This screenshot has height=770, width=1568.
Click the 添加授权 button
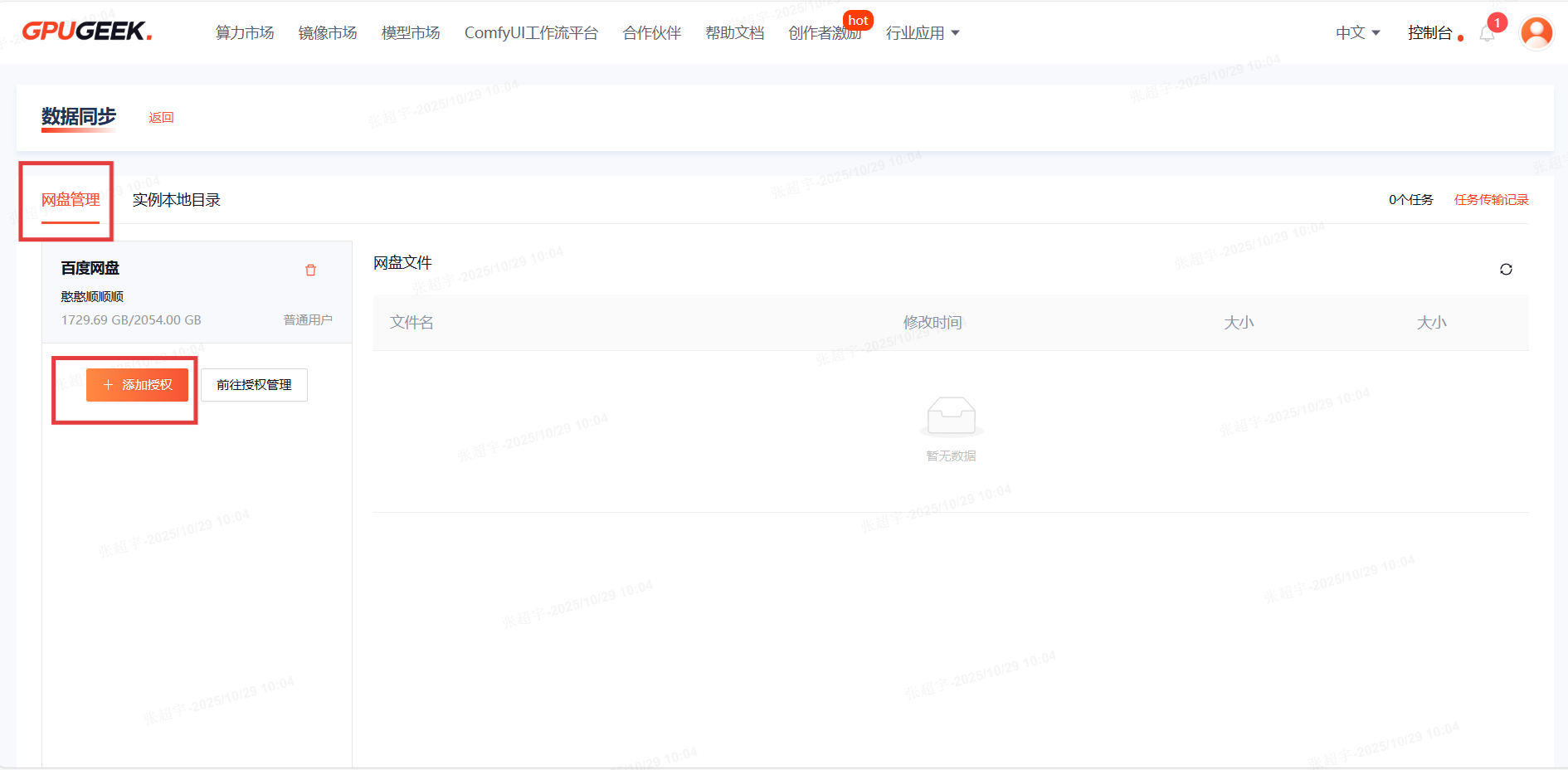click(x=138, y=385)
